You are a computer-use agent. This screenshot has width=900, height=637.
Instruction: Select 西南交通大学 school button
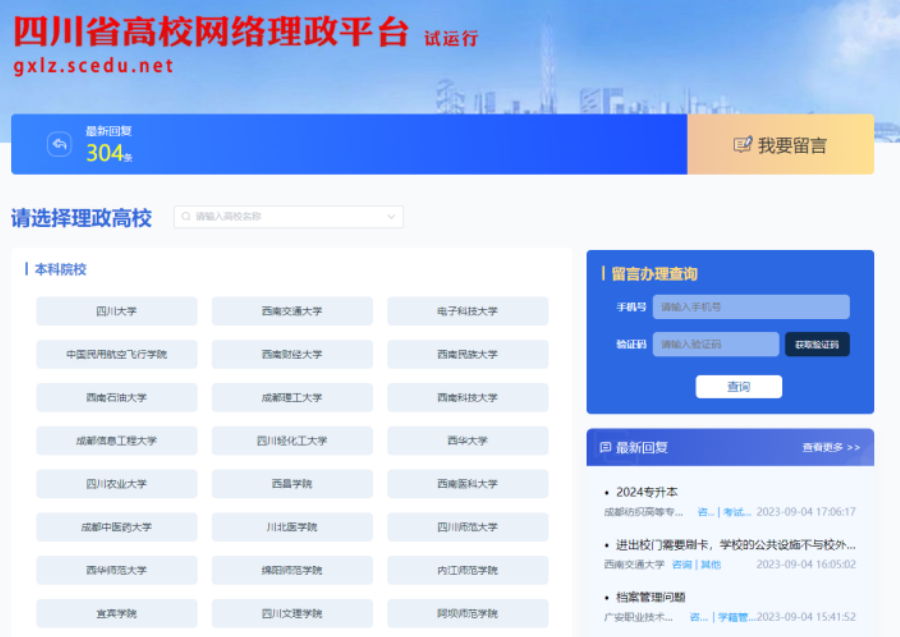click(292, 311)
